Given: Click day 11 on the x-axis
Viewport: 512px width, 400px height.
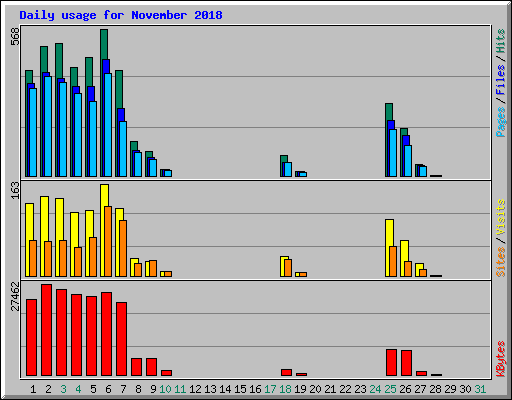Looking at the screenshot, I should [180, 389].
